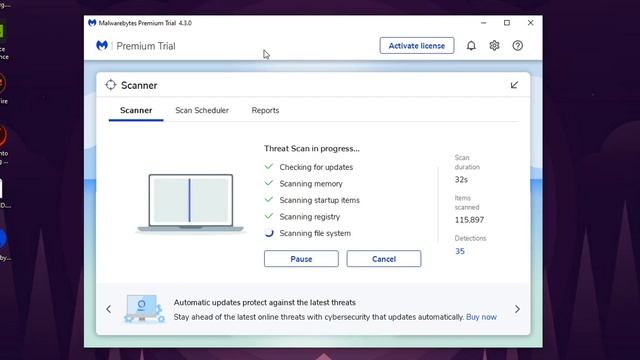Switch to the Scanner tab
The width and height of the screenshot is (640, 360).
136,110
